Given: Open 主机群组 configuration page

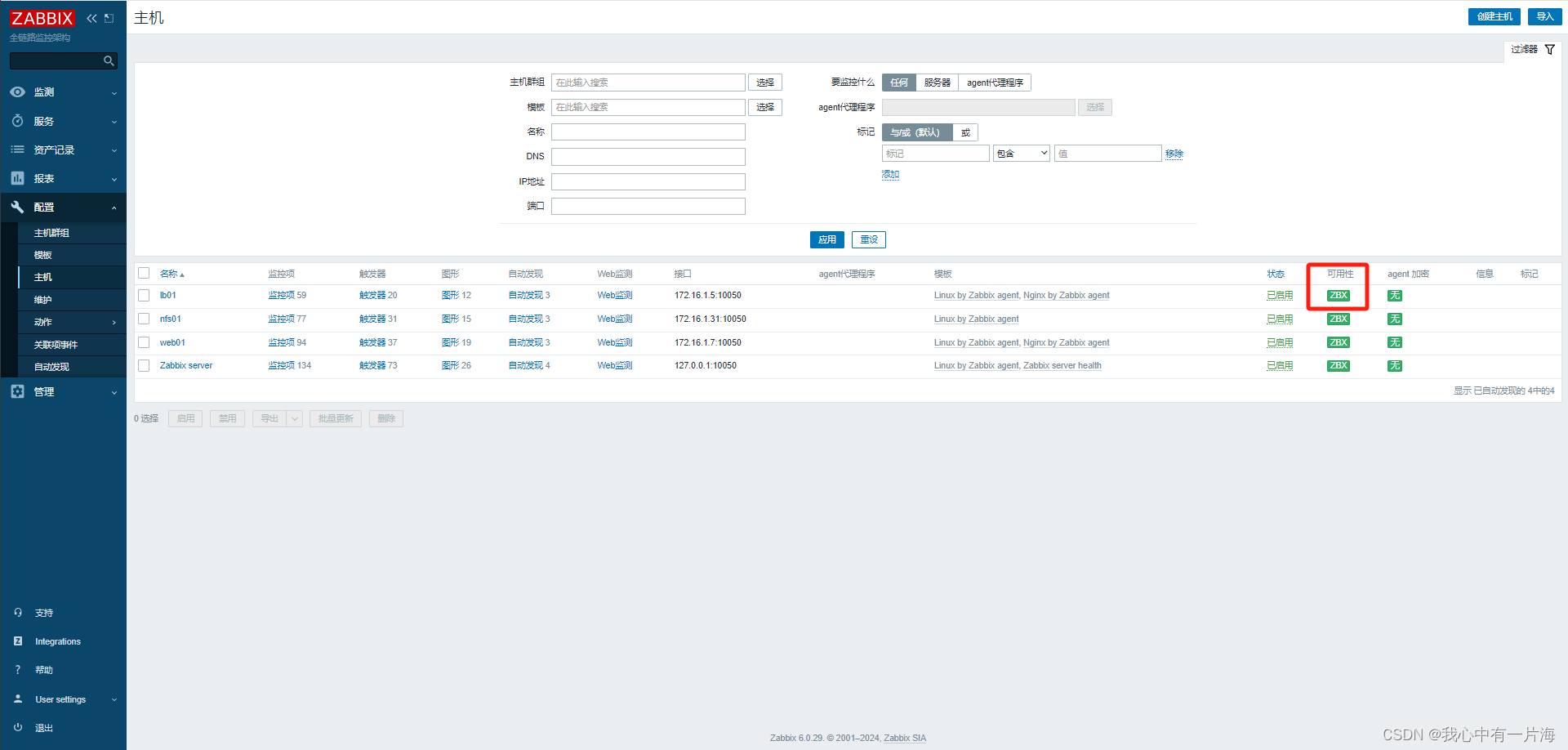Looking at the screenshot, I should [51, 233].
